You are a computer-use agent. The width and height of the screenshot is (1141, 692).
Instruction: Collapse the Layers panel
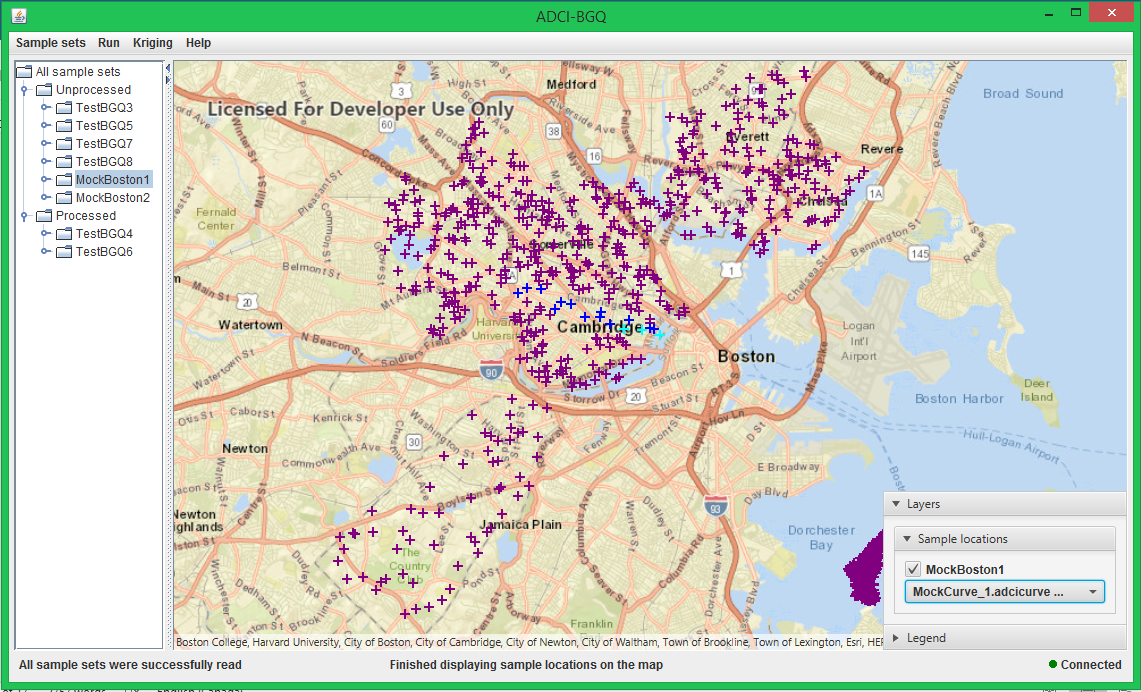896,504
